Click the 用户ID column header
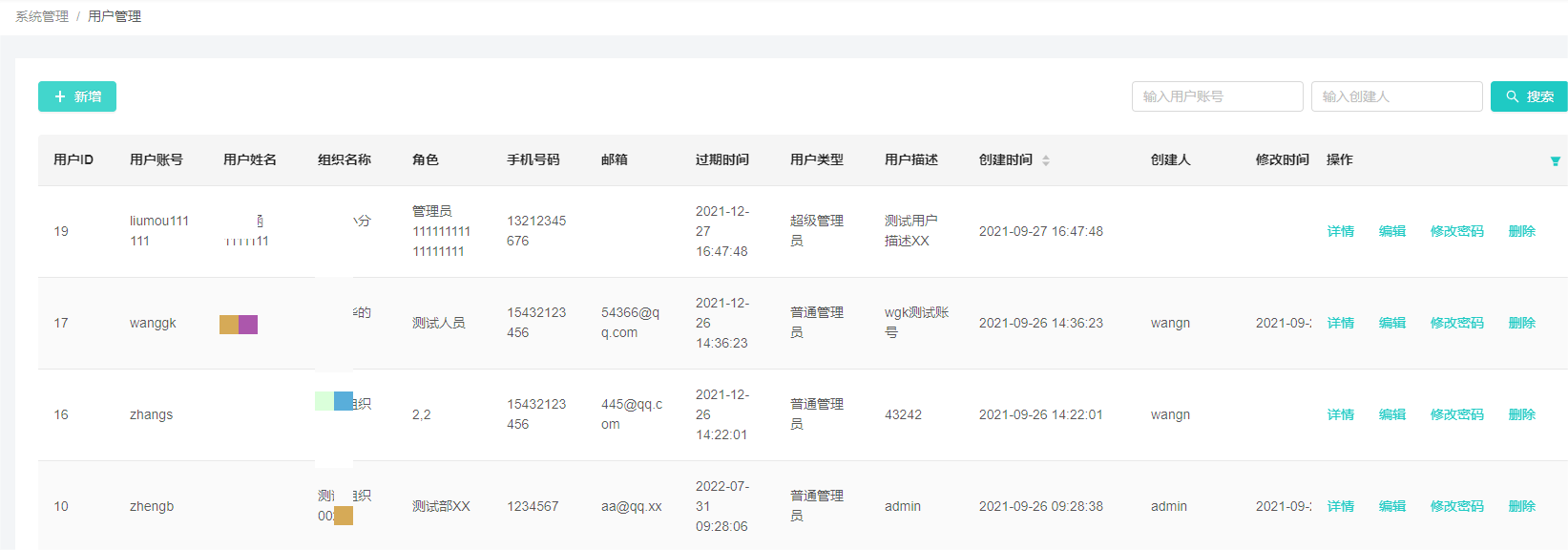 coord(73,159)
